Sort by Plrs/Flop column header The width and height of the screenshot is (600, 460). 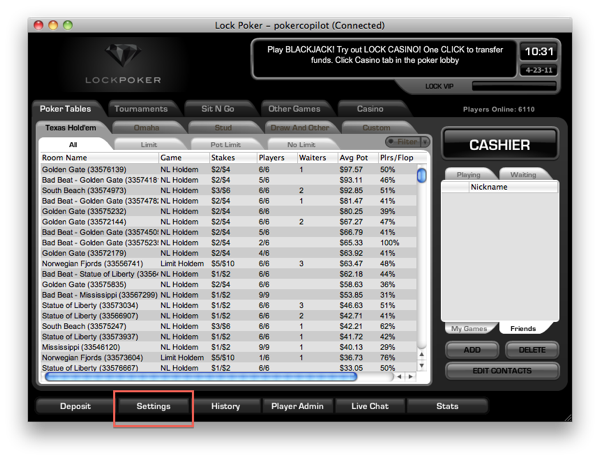(x=402, y=158)
